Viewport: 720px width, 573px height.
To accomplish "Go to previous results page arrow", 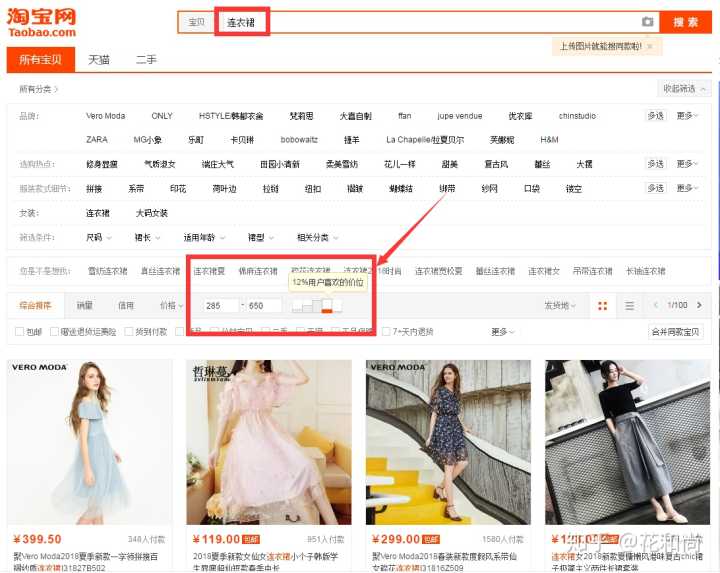I will (x=655, y=305).
